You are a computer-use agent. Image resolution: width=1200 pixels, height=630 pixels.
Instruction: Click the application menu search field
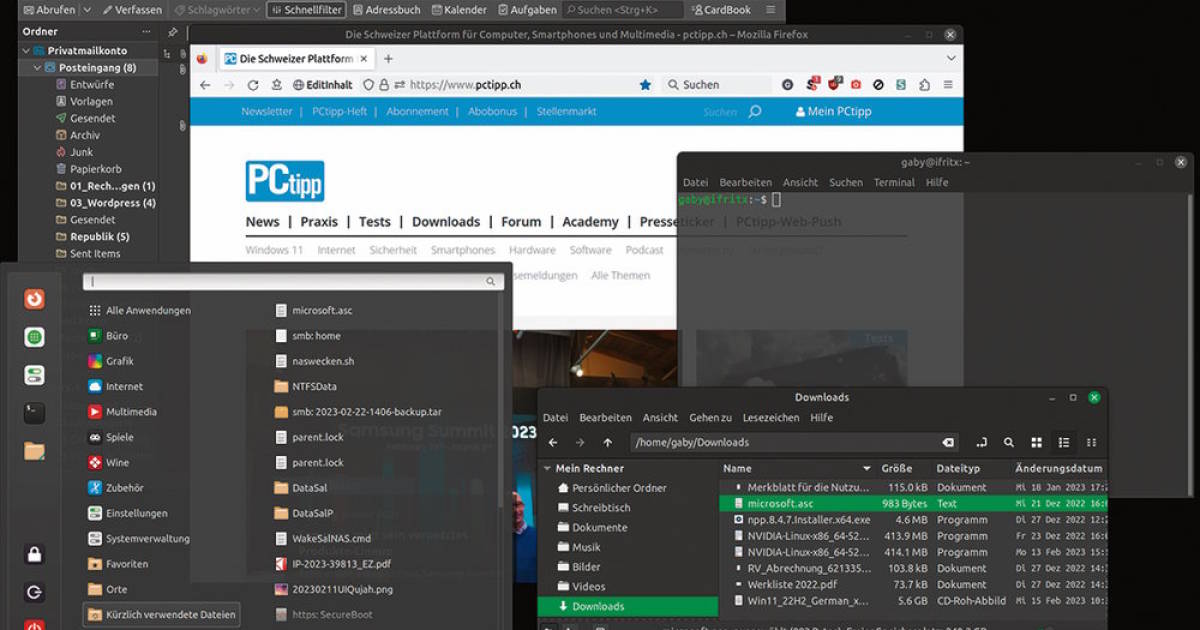click(290, 282)
